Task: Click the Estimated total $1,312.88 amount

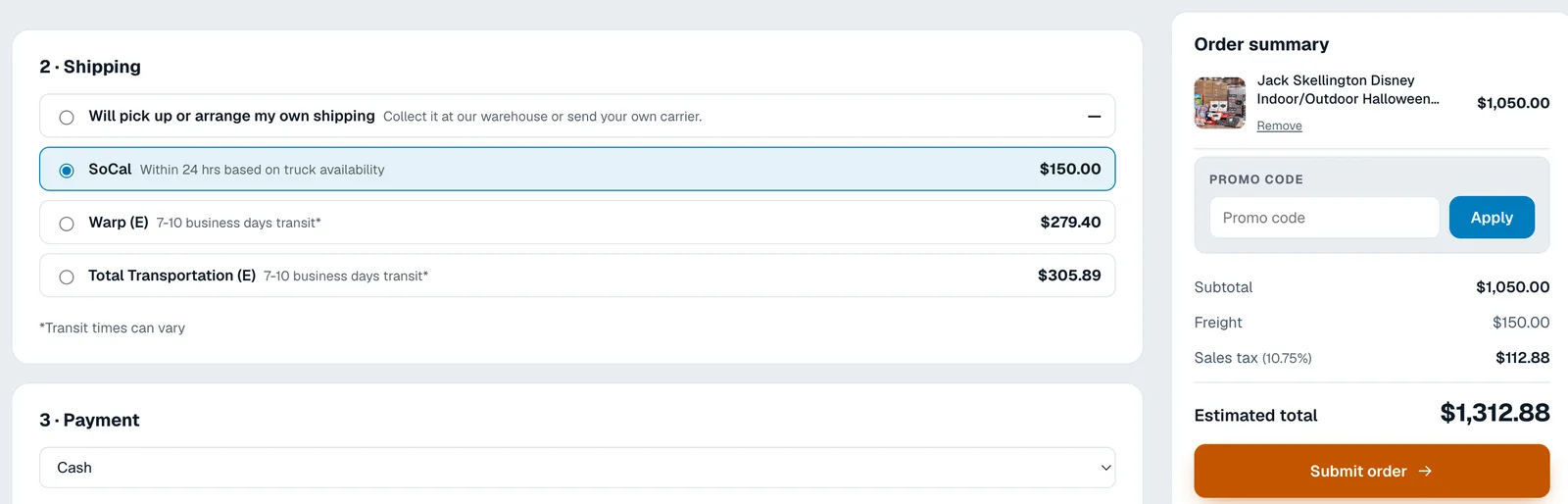Action: [x=1494, y=413]
